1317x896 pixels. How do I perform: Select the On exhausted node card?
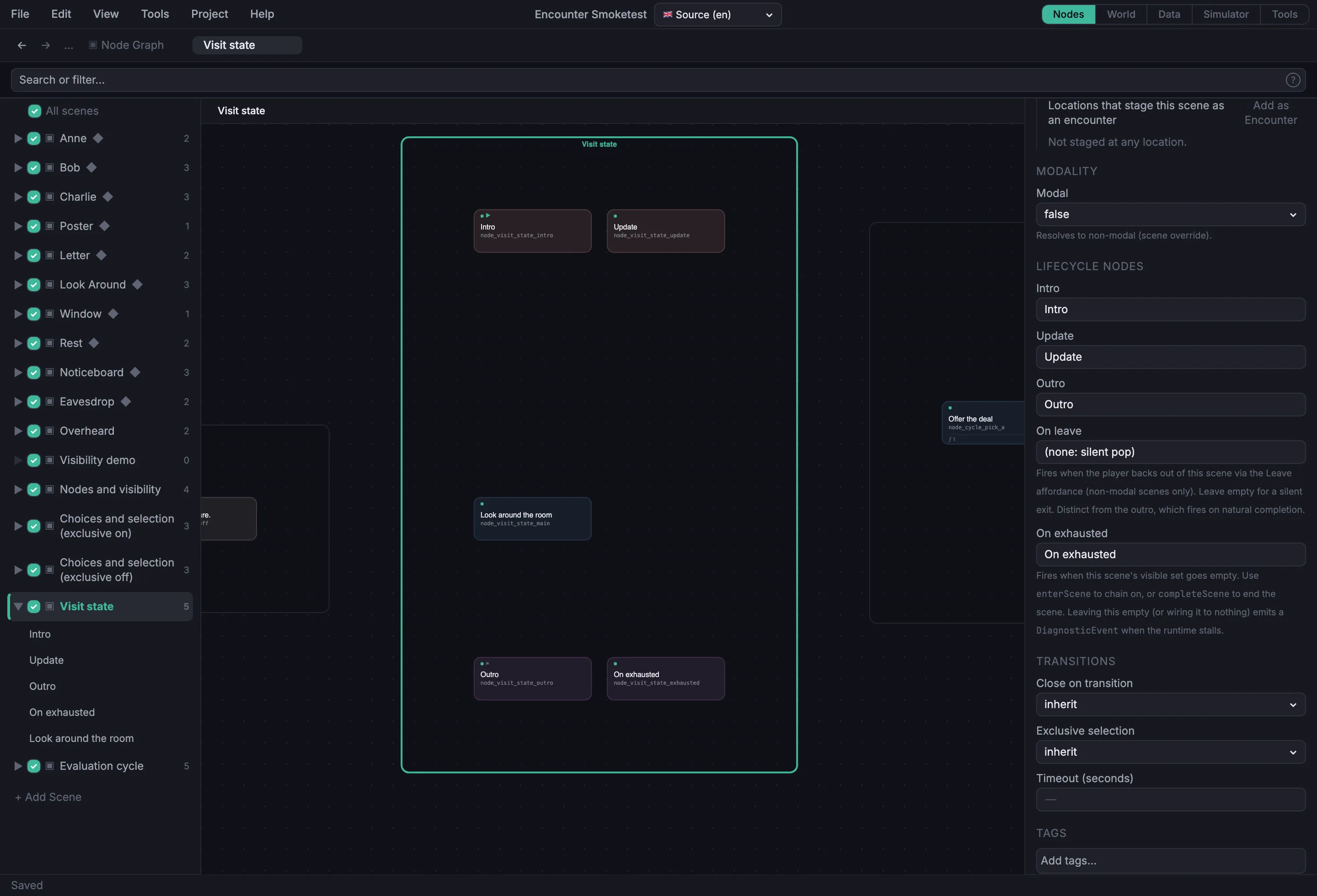click(x=665, y=678)
